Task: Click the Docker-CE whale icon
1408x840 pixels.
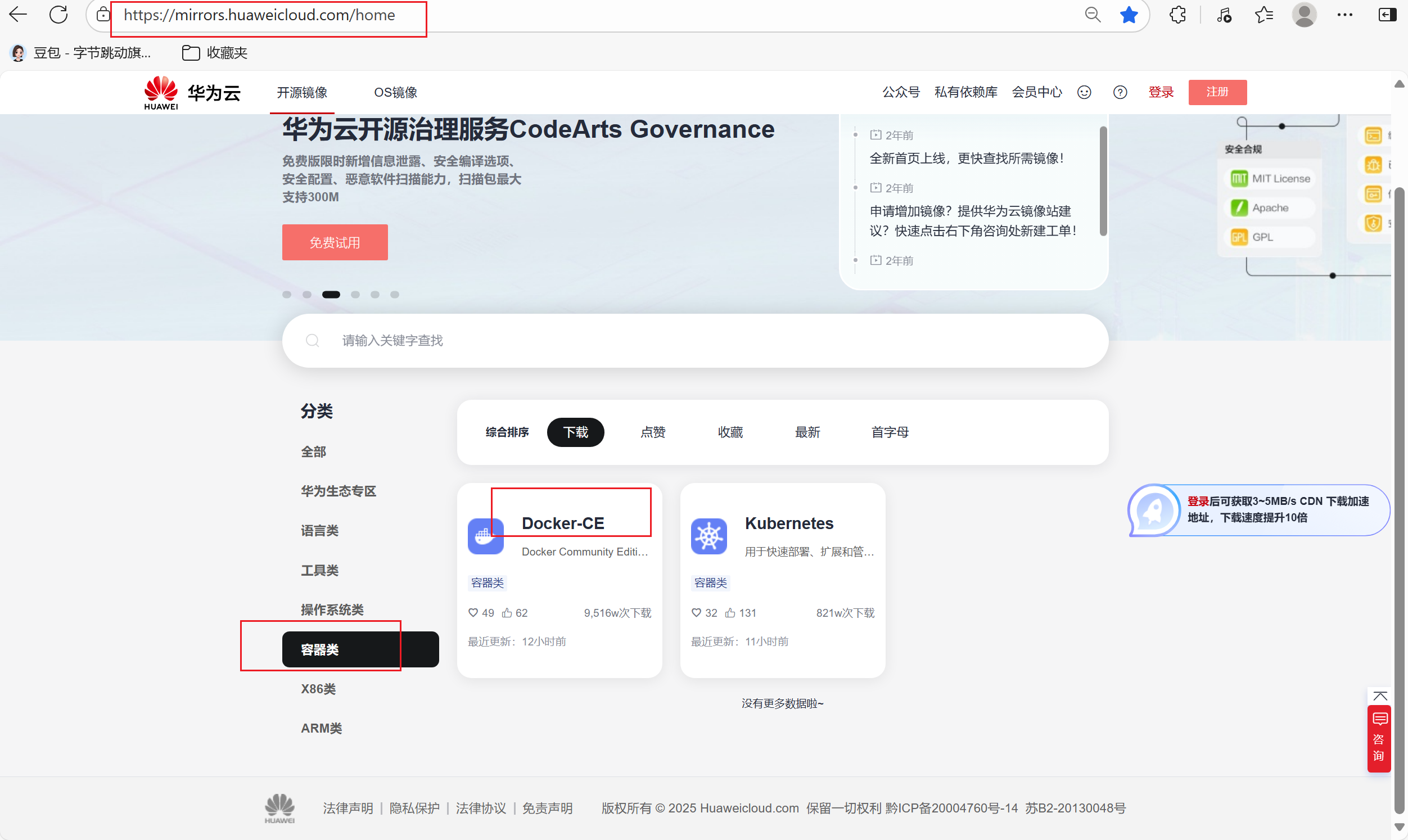Action: coord(486,536)
